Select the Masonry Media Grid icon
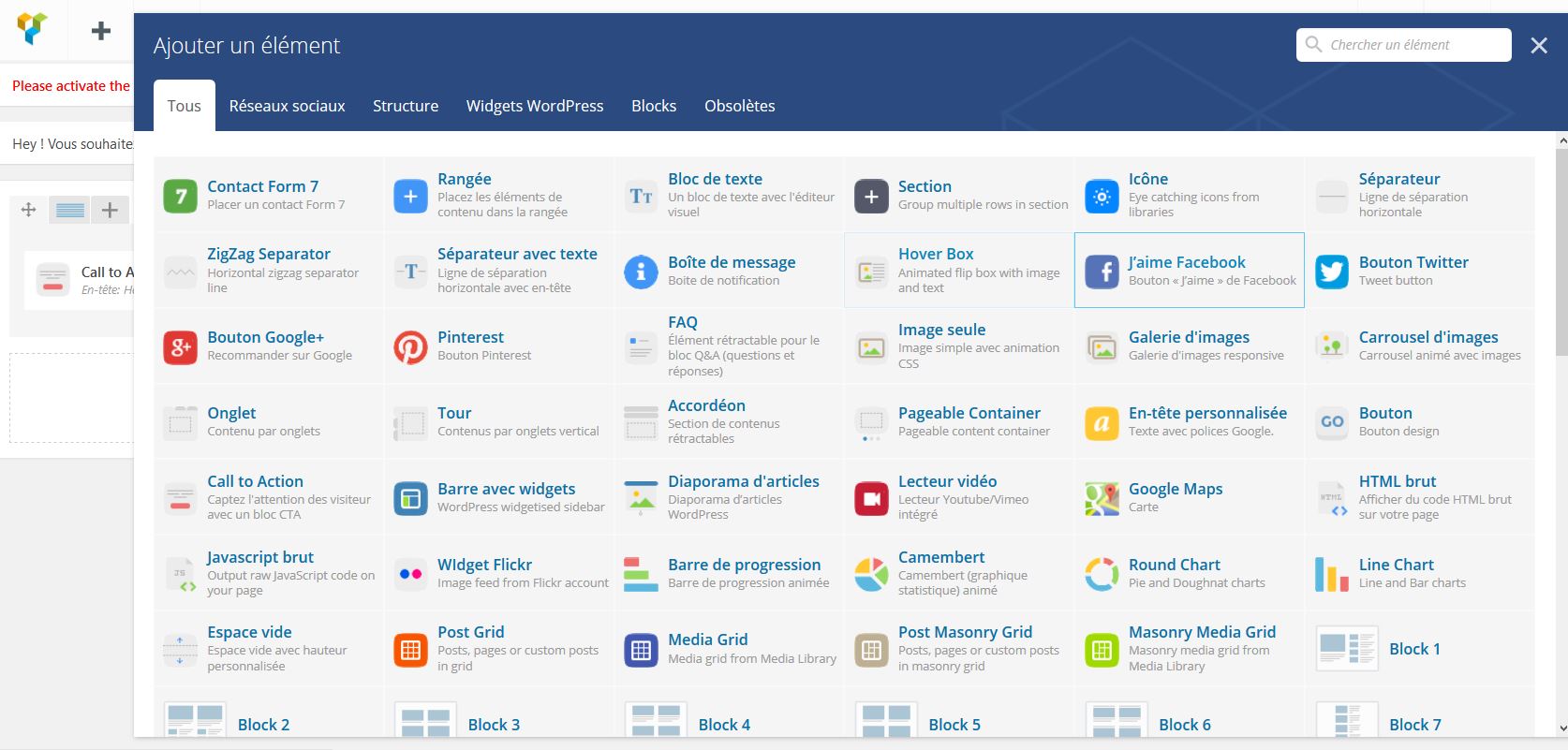This screenshot has width=1568, height=750. (1102, 650)
